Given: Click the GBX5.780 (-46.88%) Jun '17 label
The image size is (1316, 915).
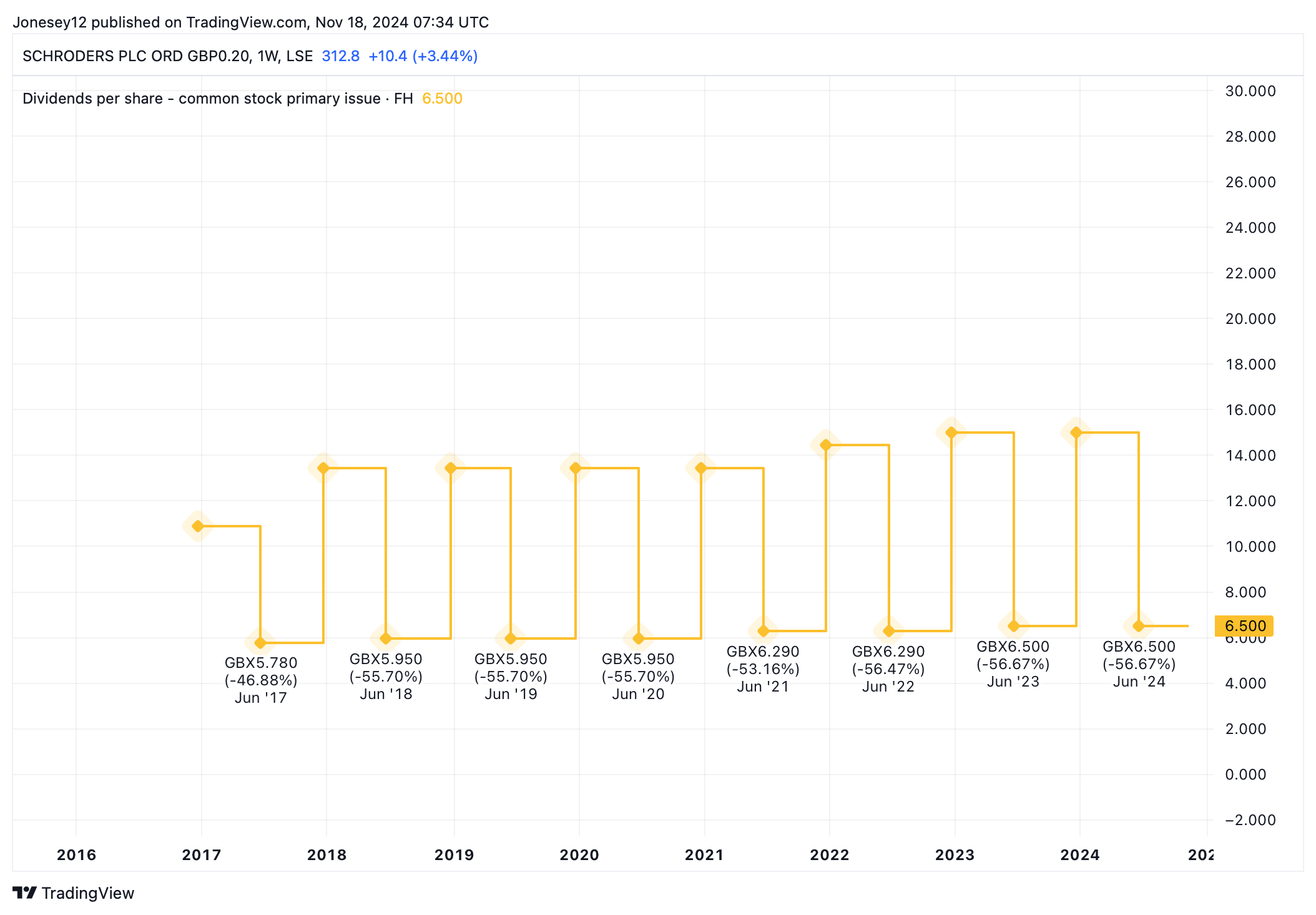Looking at the screenshot, I should click(x=261, y=680).
